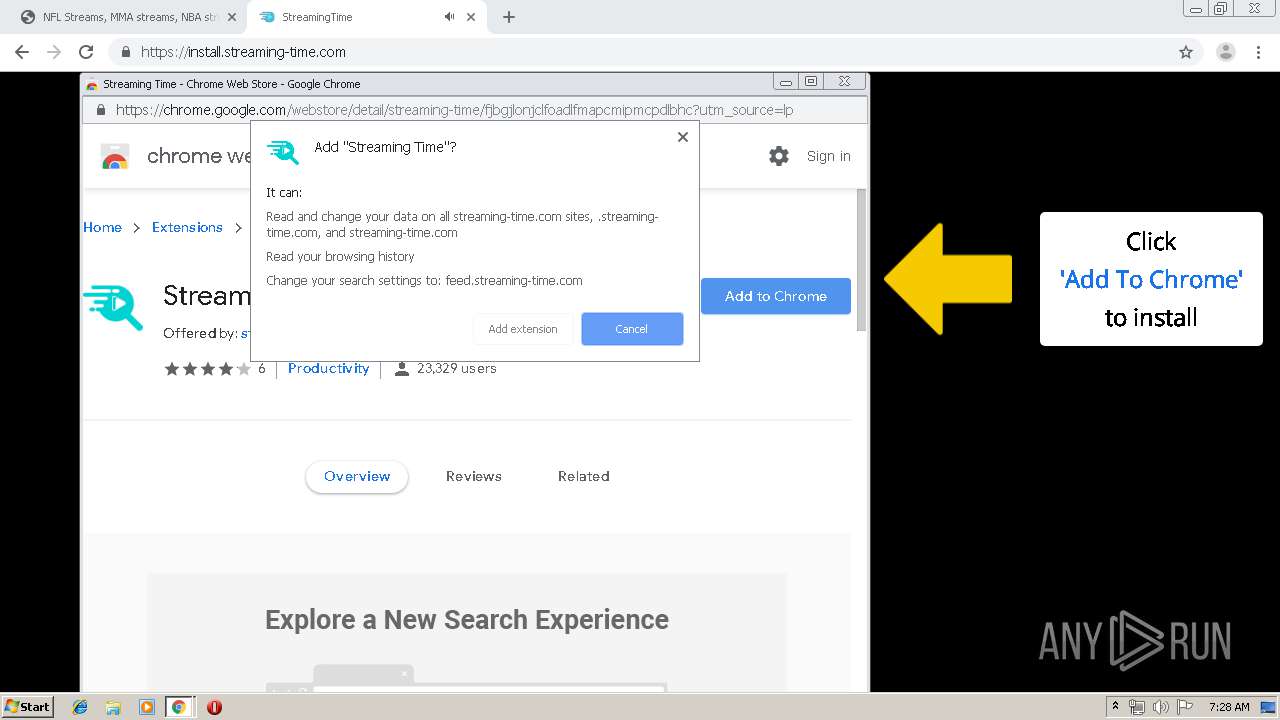Open a new browser tab
1280x720 pixels.
point(509,17)
